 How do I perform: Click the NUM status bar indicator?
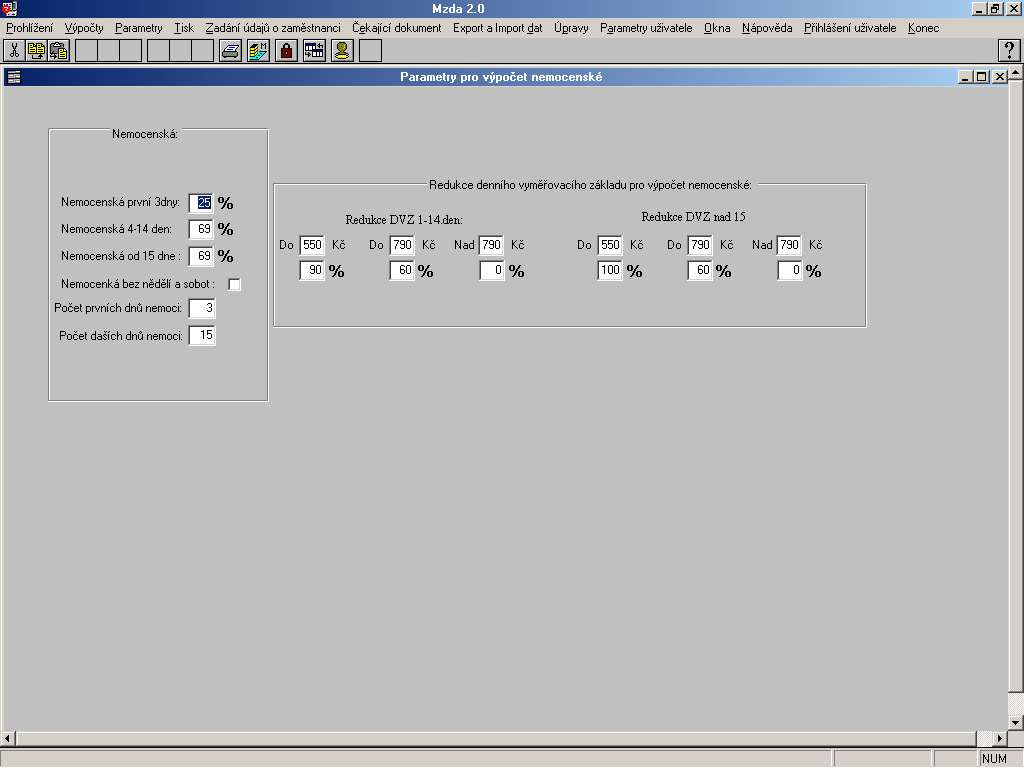point(994,759)
